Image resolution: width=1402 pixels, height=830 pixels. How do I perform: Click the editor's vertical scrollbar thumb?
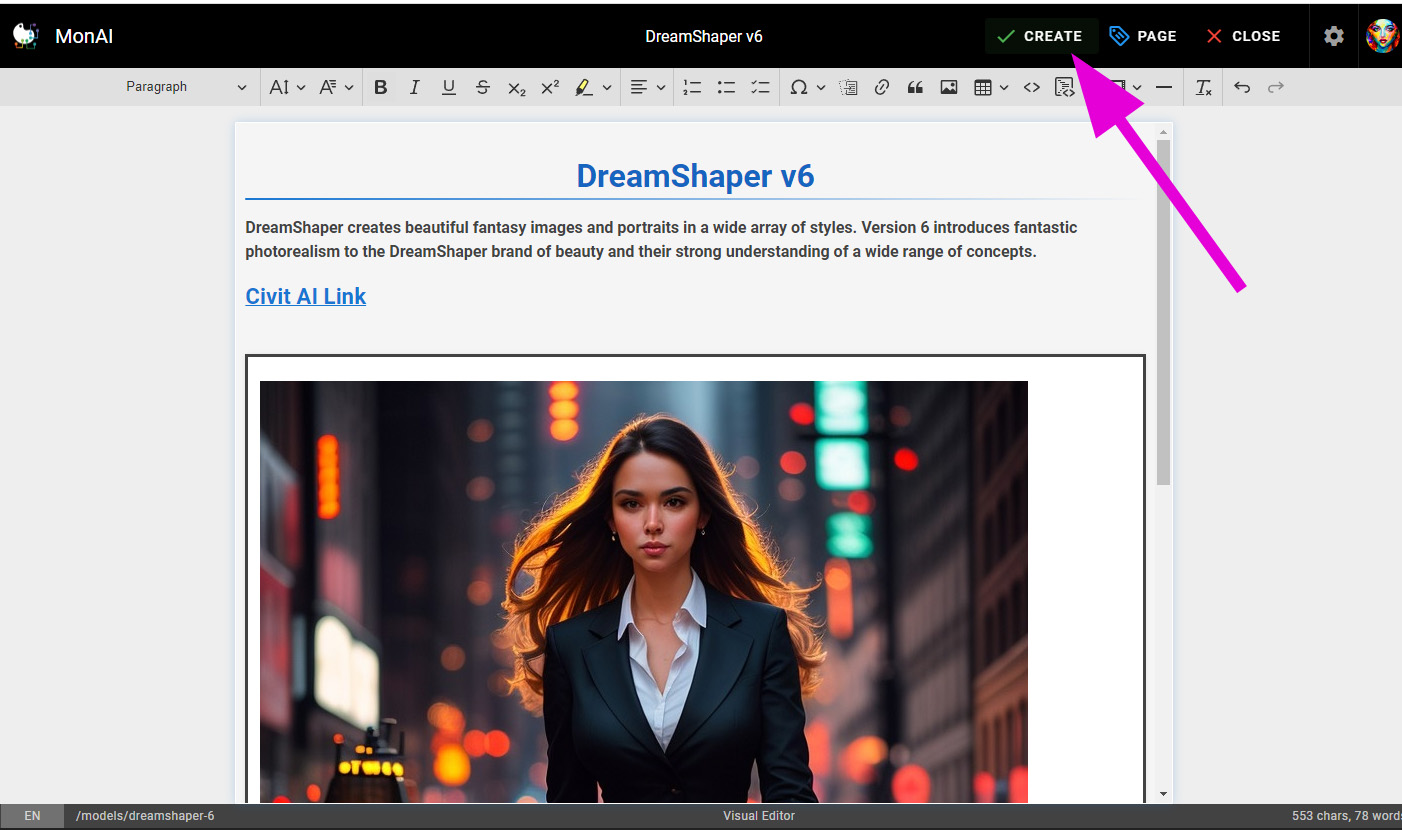[x=1163, y=310]
